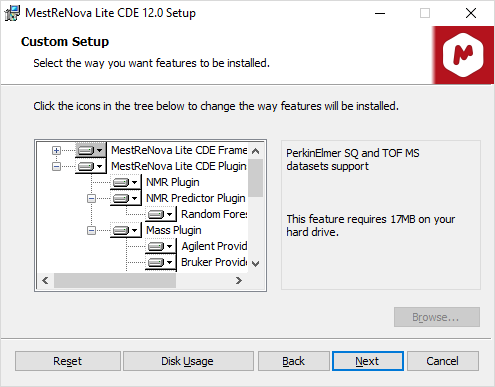The image size is (495, 387).
Task: Click the drive icon beside Random Forest feature
Action: pos(161,214)
